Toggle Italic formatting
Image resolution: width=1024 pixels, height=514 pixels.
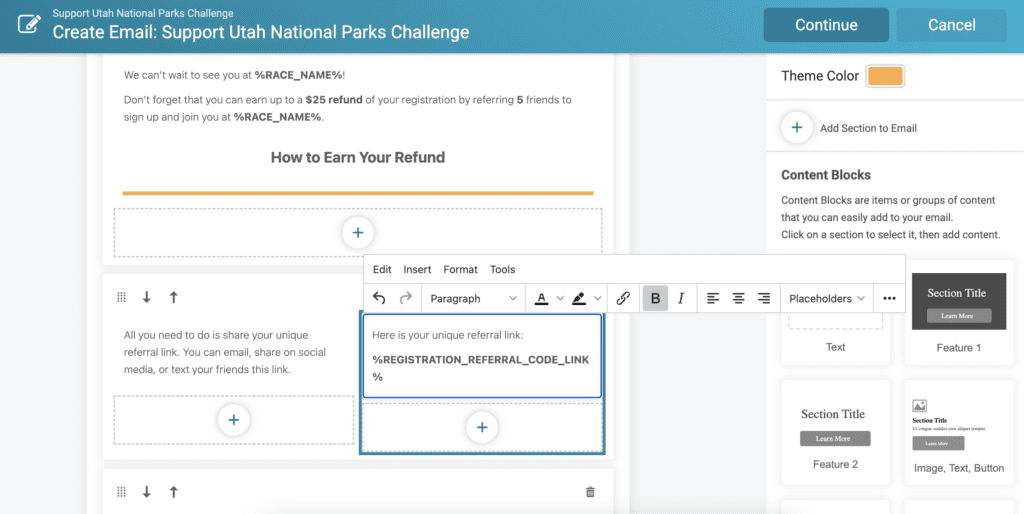(x=681, y=298)
